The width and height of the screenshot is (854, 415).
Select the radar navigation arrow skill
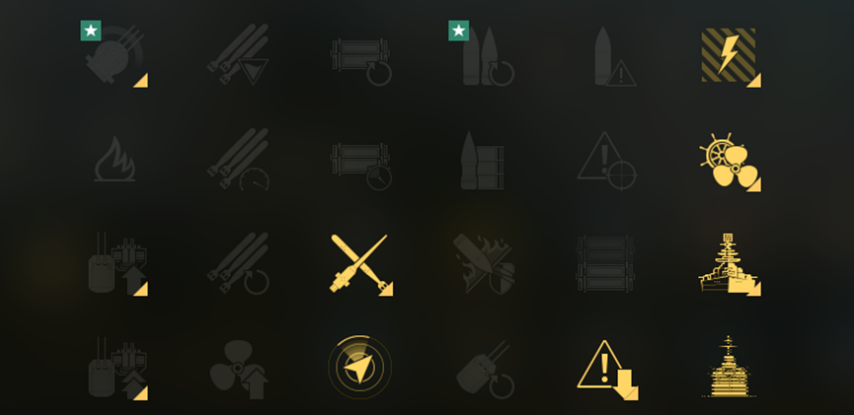pos(359,368)
